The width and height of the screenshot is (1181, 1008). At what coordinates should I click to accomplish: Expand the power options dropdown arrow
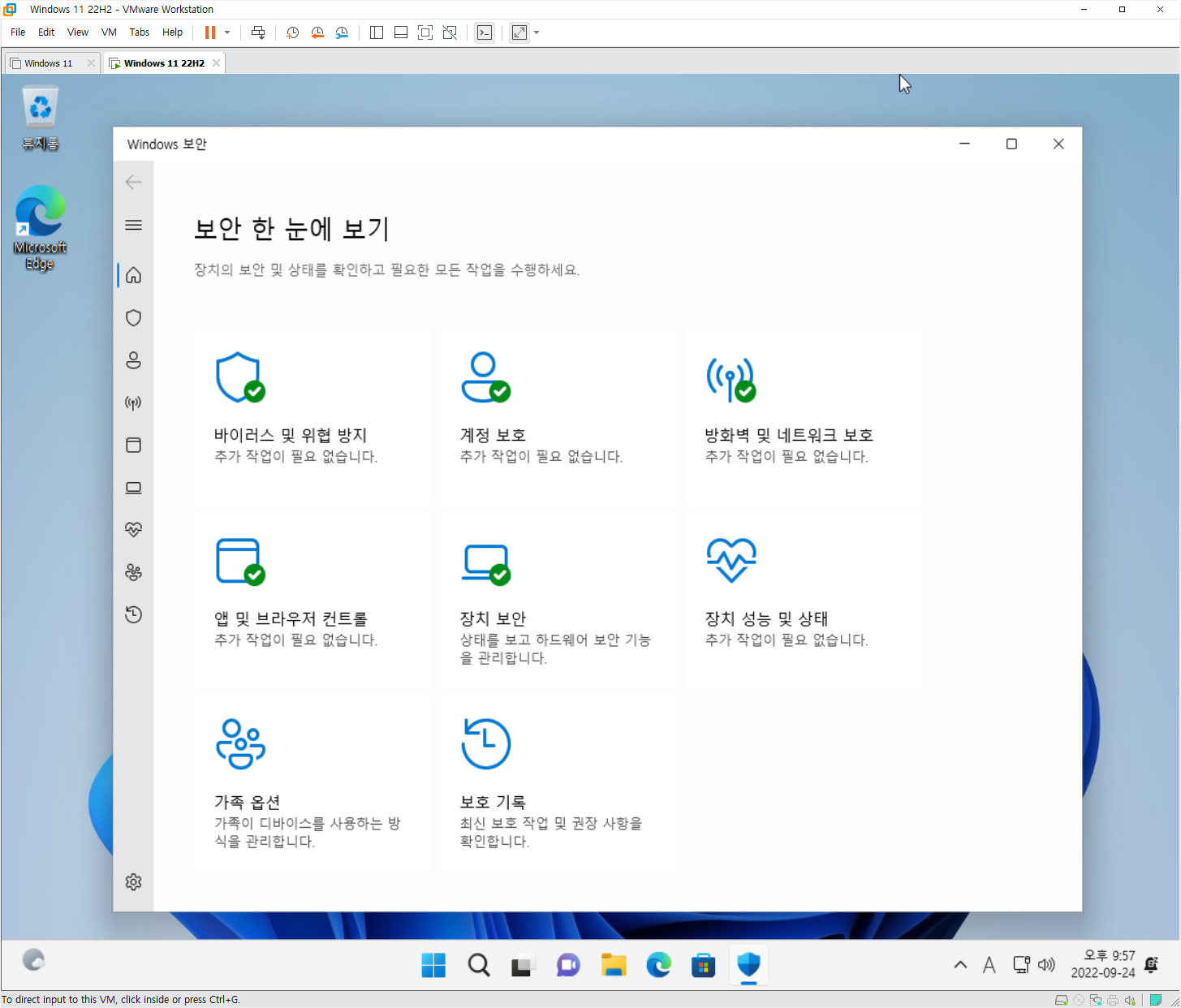(227, 32)
